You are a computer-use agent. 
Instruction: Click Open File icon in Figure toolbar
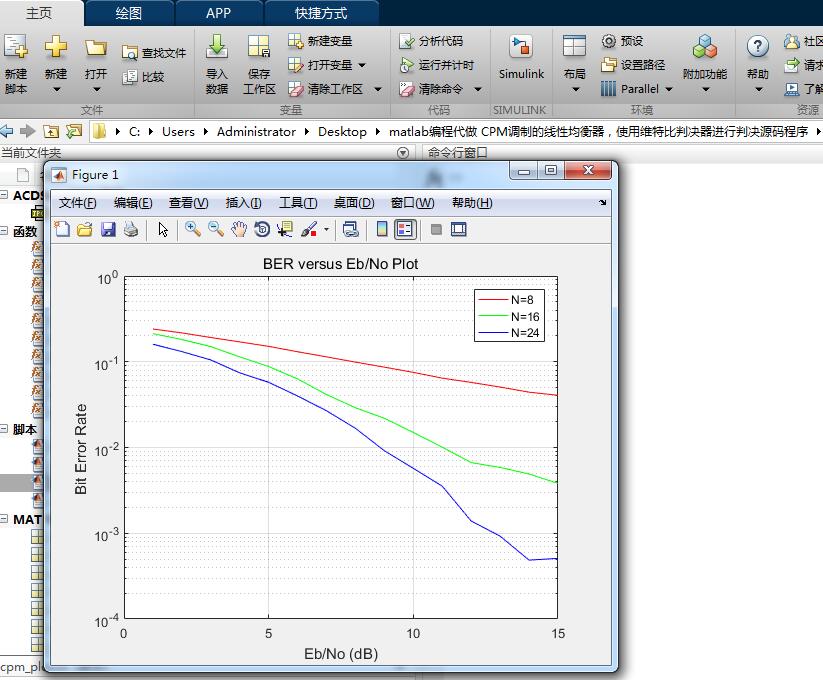[85, 229]
